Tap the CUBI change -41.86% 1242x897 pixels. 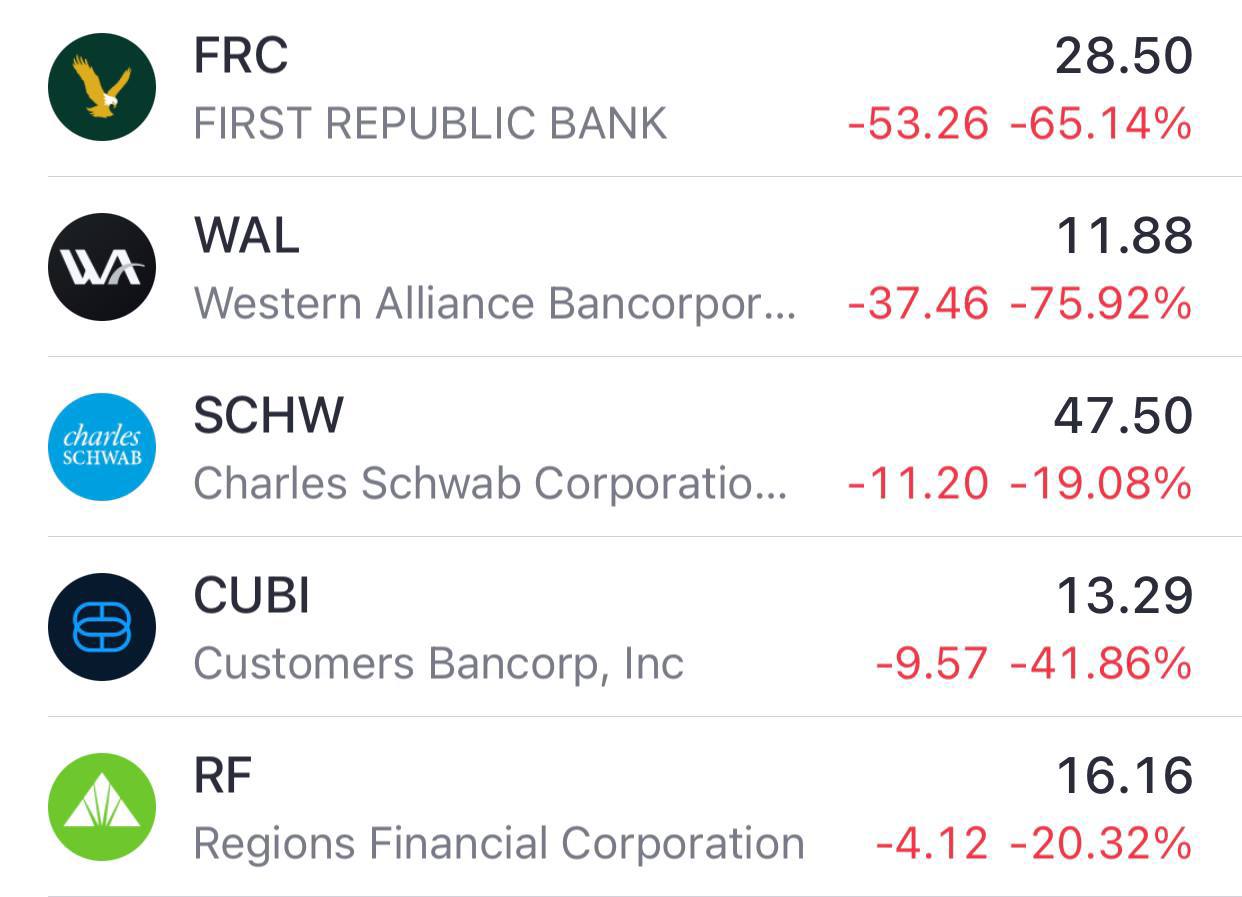coord(1101,664)
